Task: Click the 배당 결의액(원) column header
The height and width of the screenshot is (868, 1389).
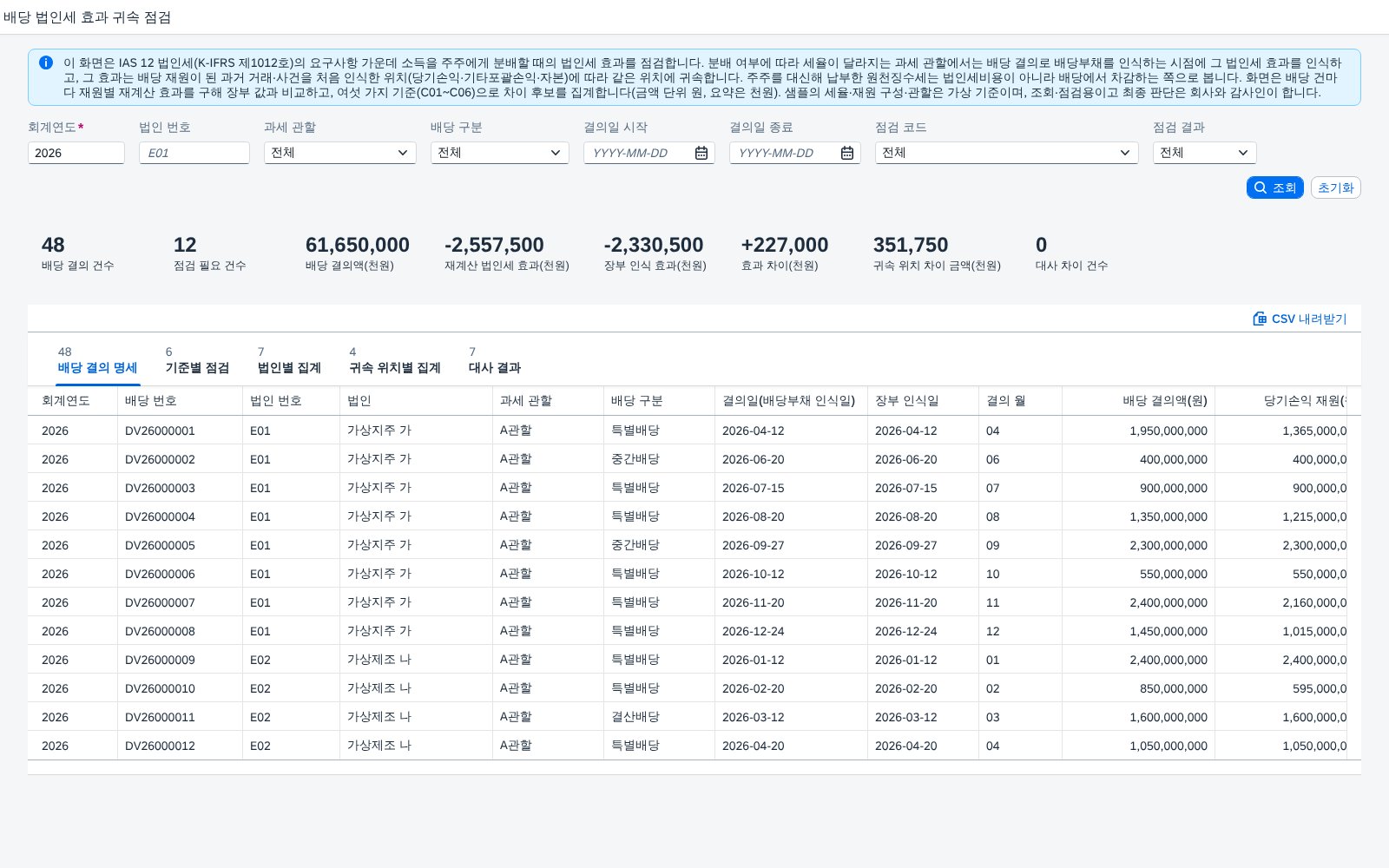Action: click(1138, 401)
